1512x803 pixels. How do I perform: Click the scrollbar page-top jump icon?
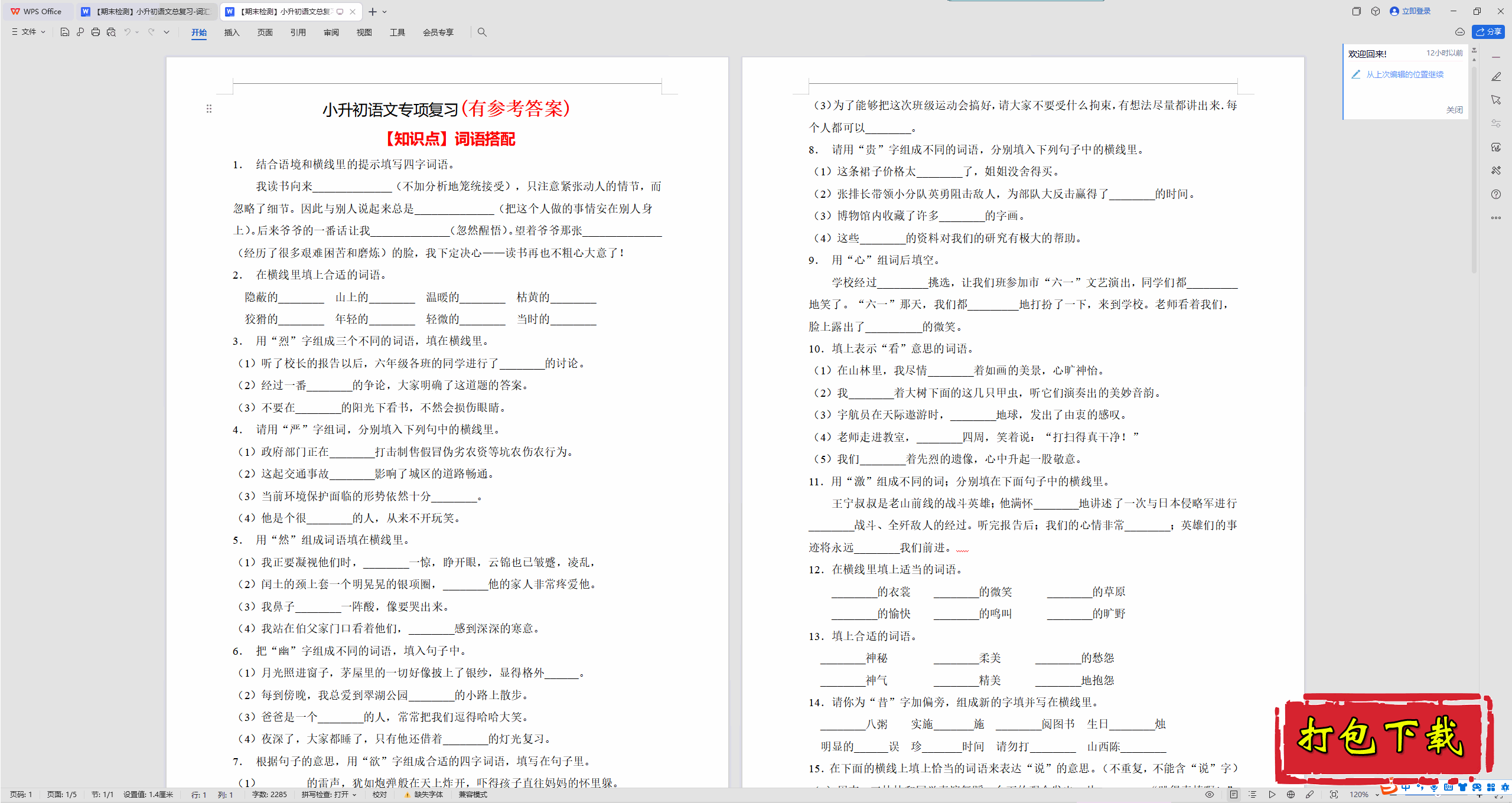[1474, 50]
